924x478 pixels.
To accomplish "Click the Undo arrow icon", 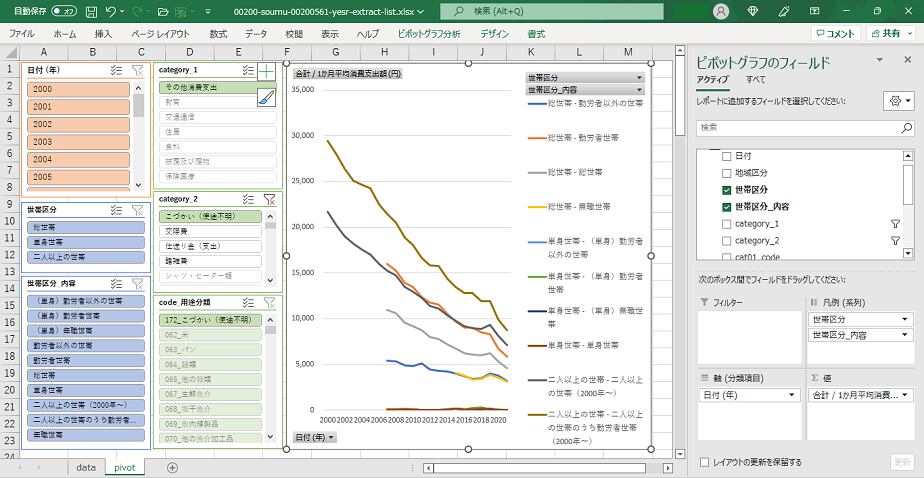I will tap(112, 11).
